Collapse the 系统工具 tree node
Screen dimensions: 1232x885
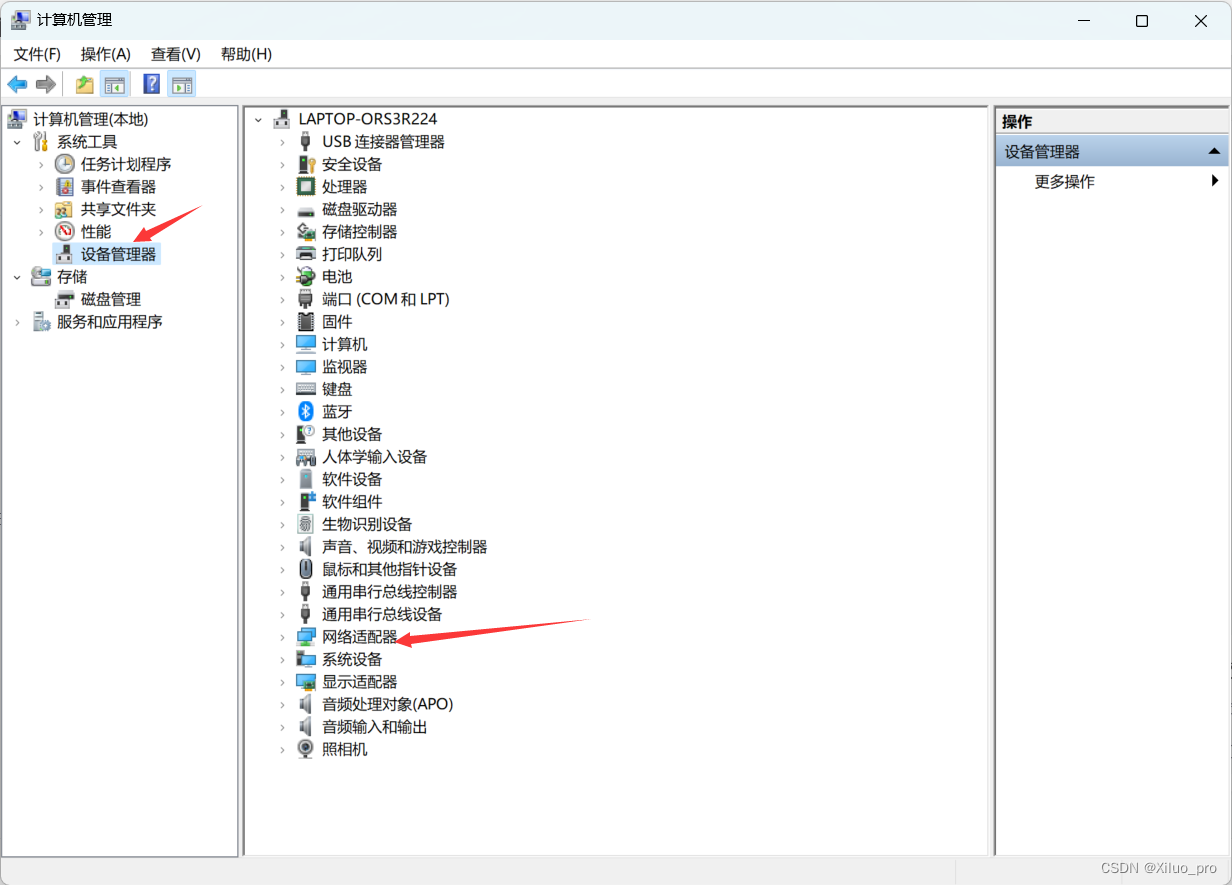17,142
